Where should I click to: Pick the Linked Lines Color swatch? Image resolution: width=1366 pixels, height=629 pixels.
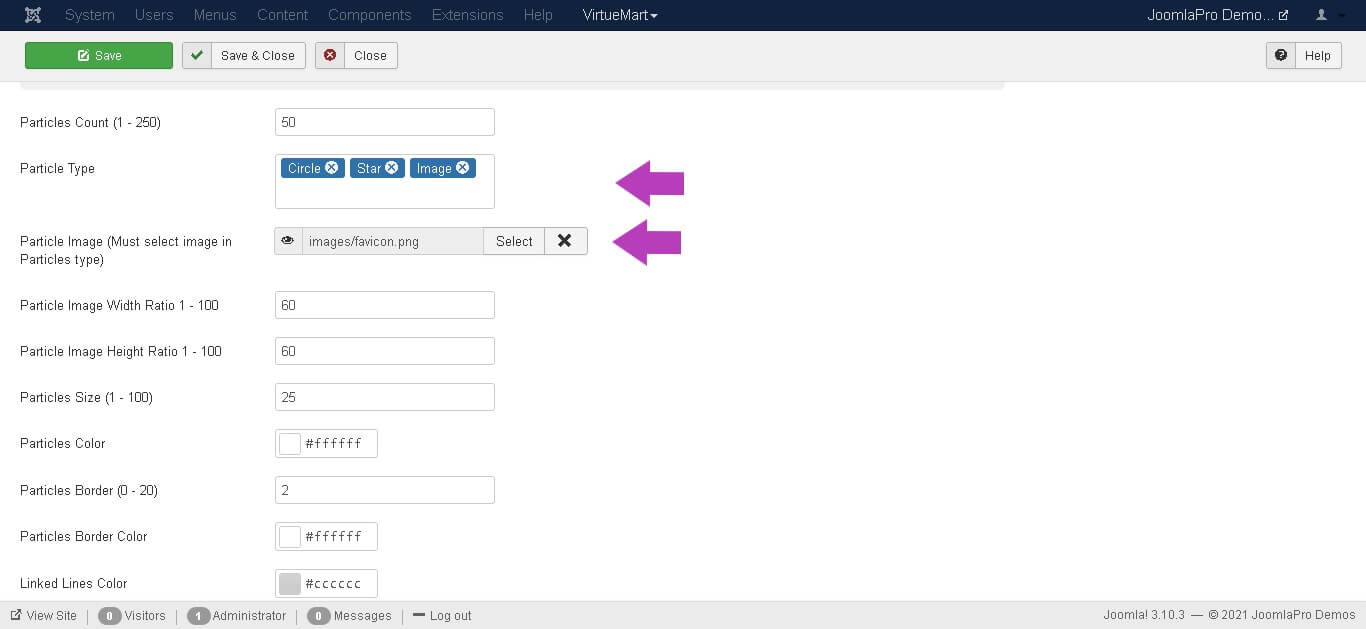pyautogui.click(x=290, y=584)
